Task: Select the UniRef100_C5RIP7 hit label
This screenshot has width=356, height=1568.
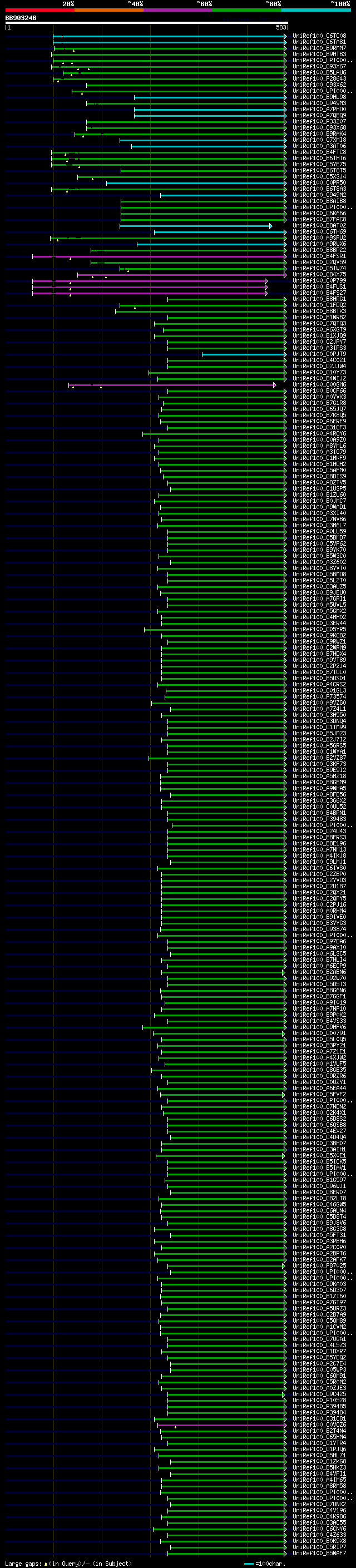Action: (x=319, y=1547)
